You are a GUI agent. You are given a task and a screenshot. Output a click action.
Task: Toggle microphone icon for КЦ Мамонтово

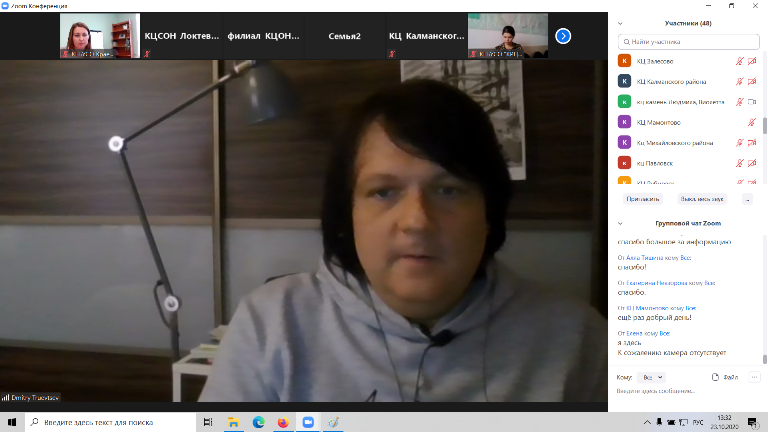[752, 122]
